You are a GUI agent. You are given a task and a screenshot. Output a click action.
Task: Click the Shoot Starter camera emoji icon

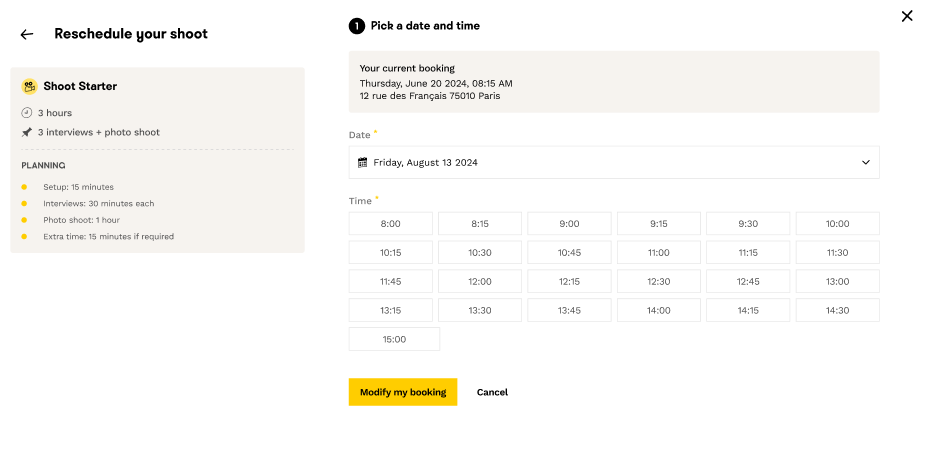pos(29,86)
